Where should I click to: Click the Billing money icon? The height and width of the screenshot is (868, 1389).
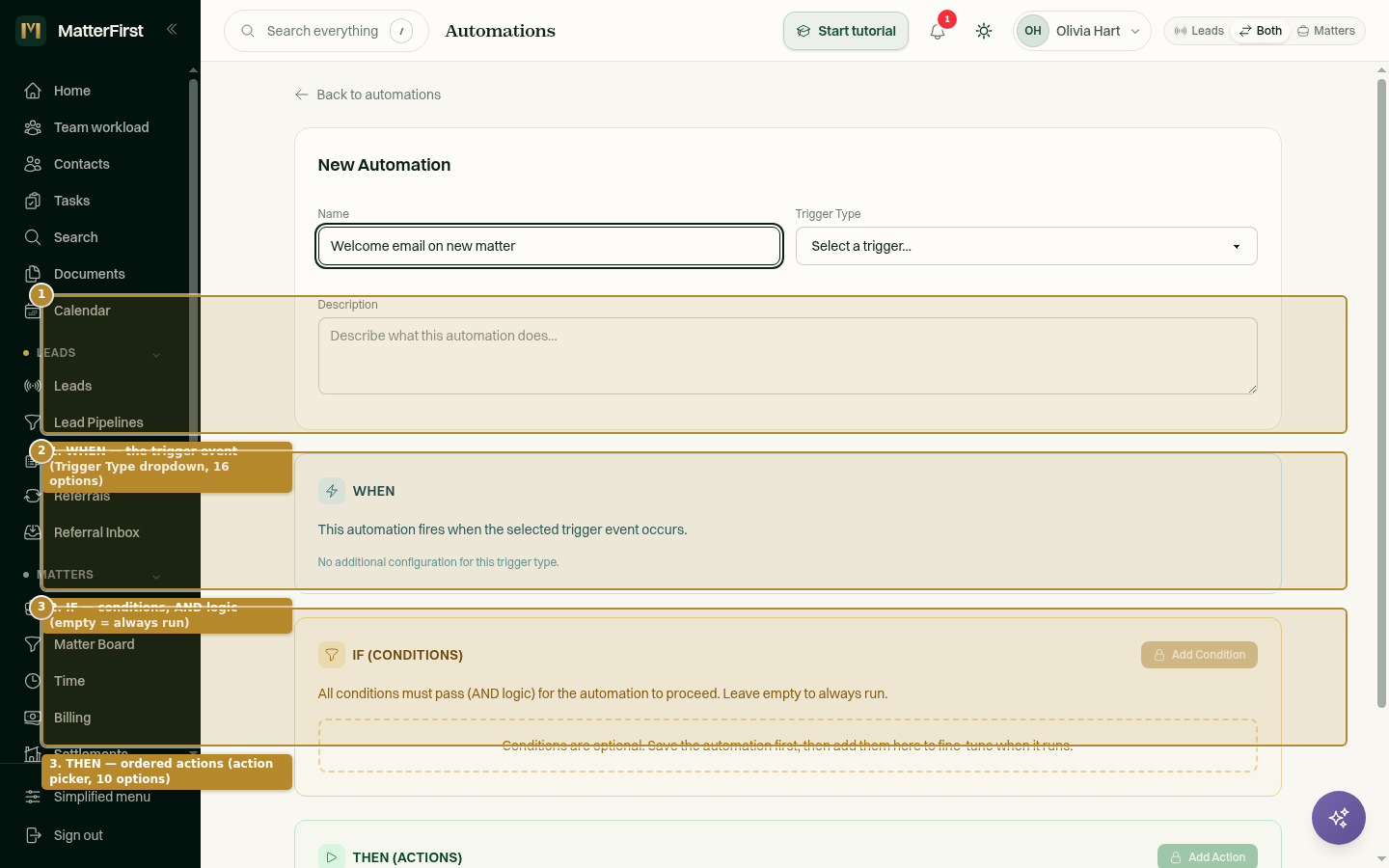tap(33, 718)
